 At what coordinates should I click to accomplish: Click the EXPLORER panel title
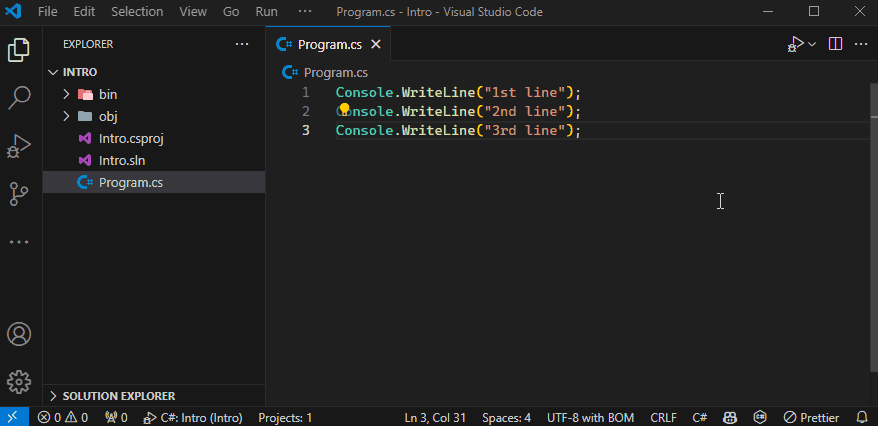point(88,44)
